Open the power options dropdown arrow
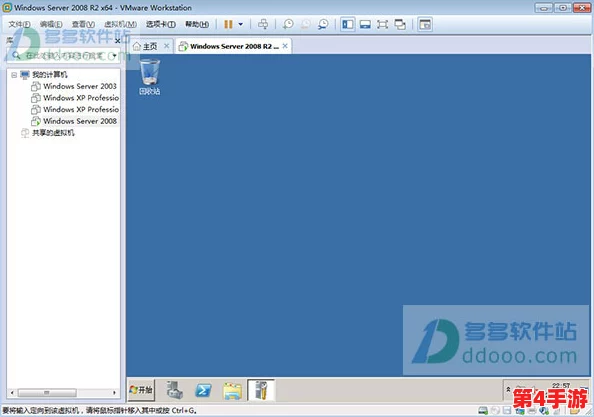The image size is (594, 417). click(x=241, y=25)
